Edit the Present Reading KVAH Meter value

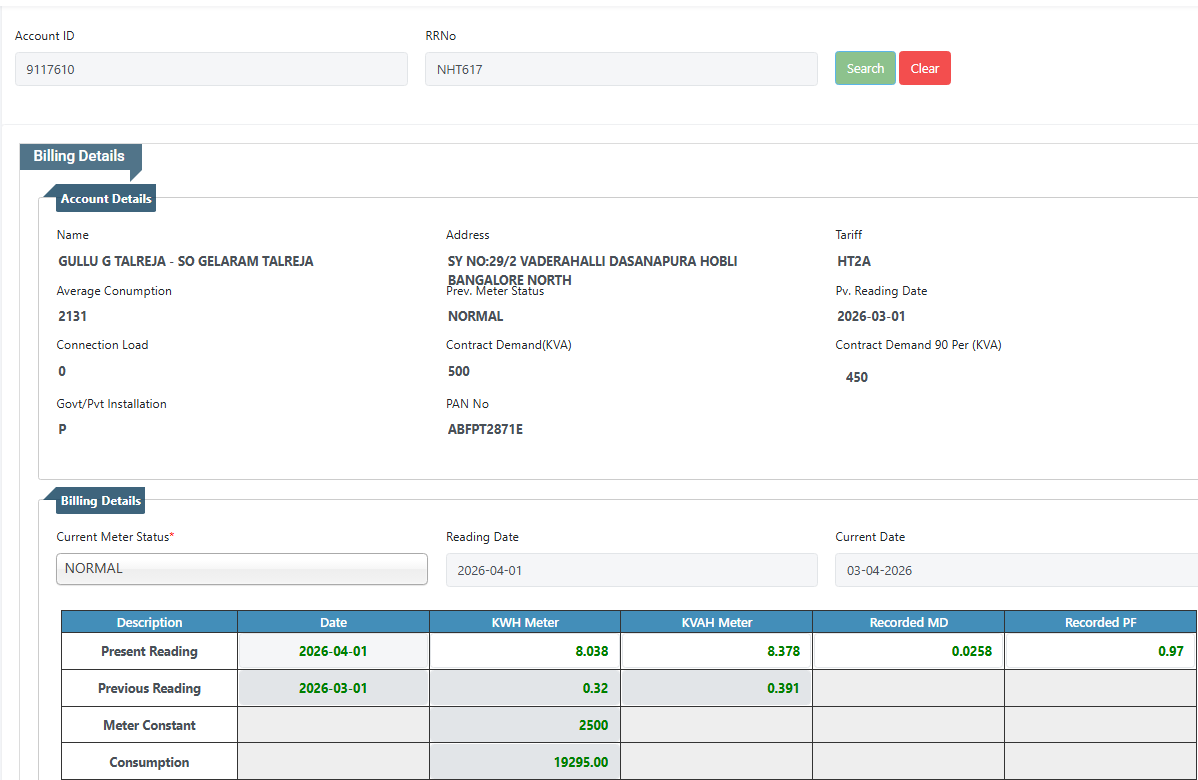(716, 651)
